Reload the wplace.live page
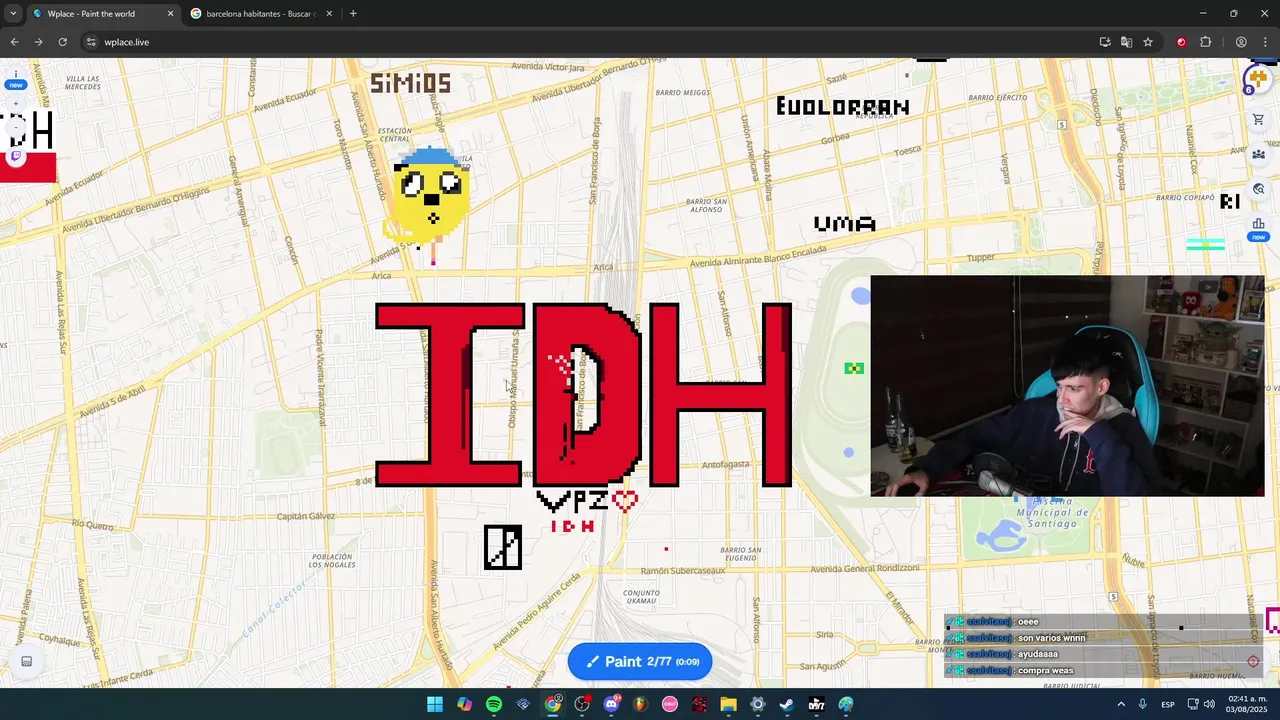Viewport: 1280px width, 720px height. (x=62, y=42)
